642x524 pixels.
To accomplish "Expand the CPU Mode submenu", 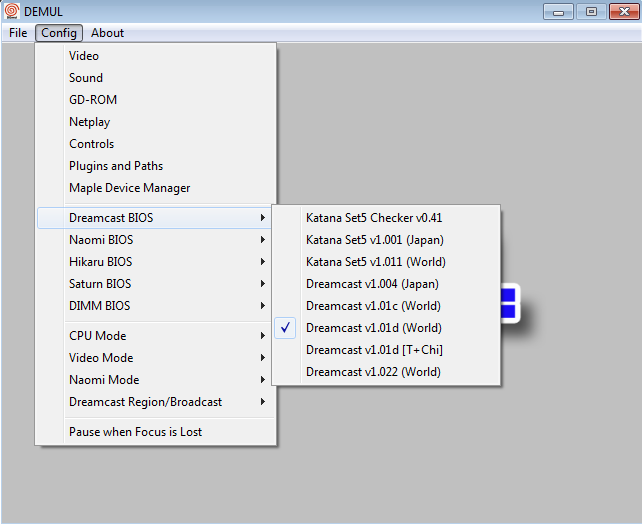I will tap(156, 336).
